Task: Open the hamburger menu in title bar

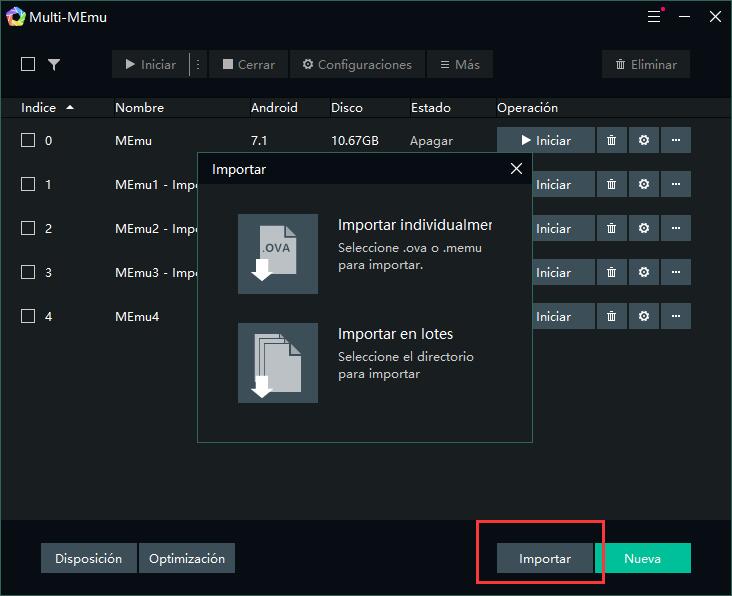Action: [654, 16]
